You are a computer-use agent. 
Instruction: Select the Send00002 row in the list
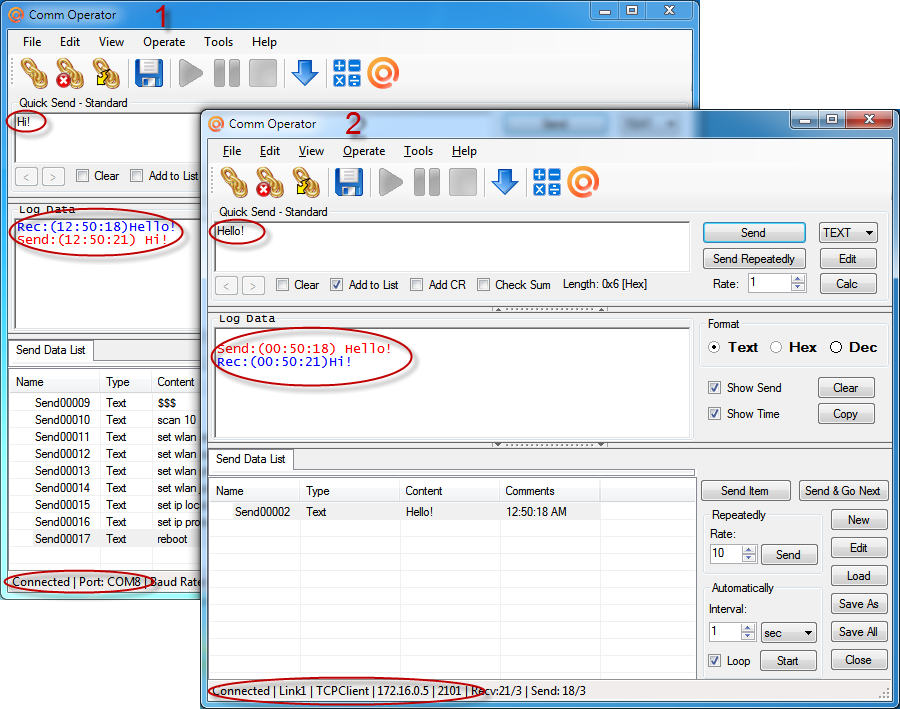(405, 512)
